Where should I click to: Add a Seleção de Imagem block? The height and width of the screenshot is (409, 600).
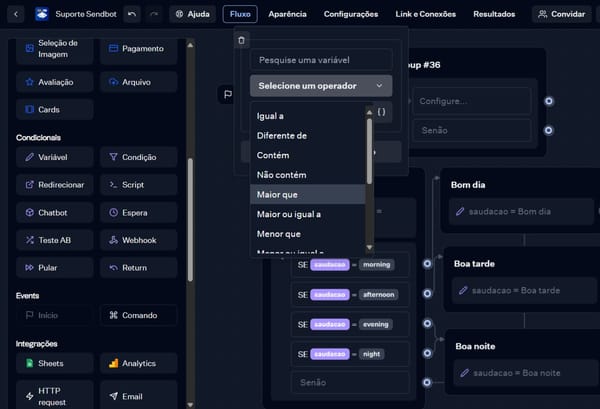55,49
